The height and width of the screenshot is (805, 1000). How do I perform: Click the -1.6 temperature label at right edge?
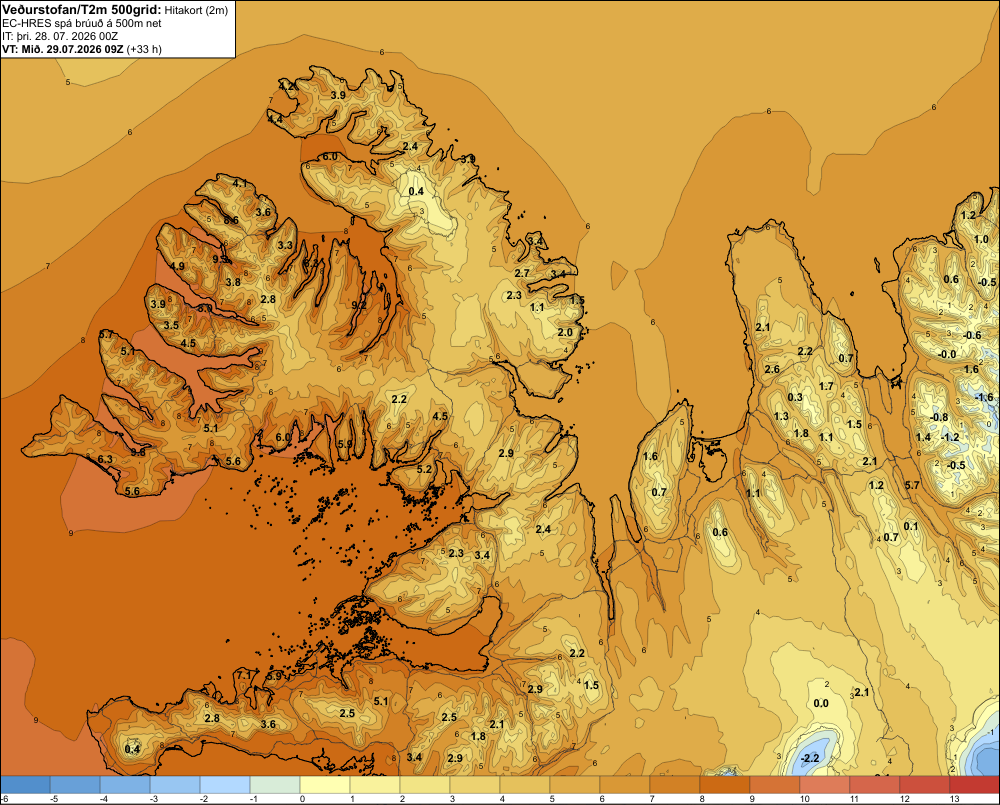coord(984,397)
